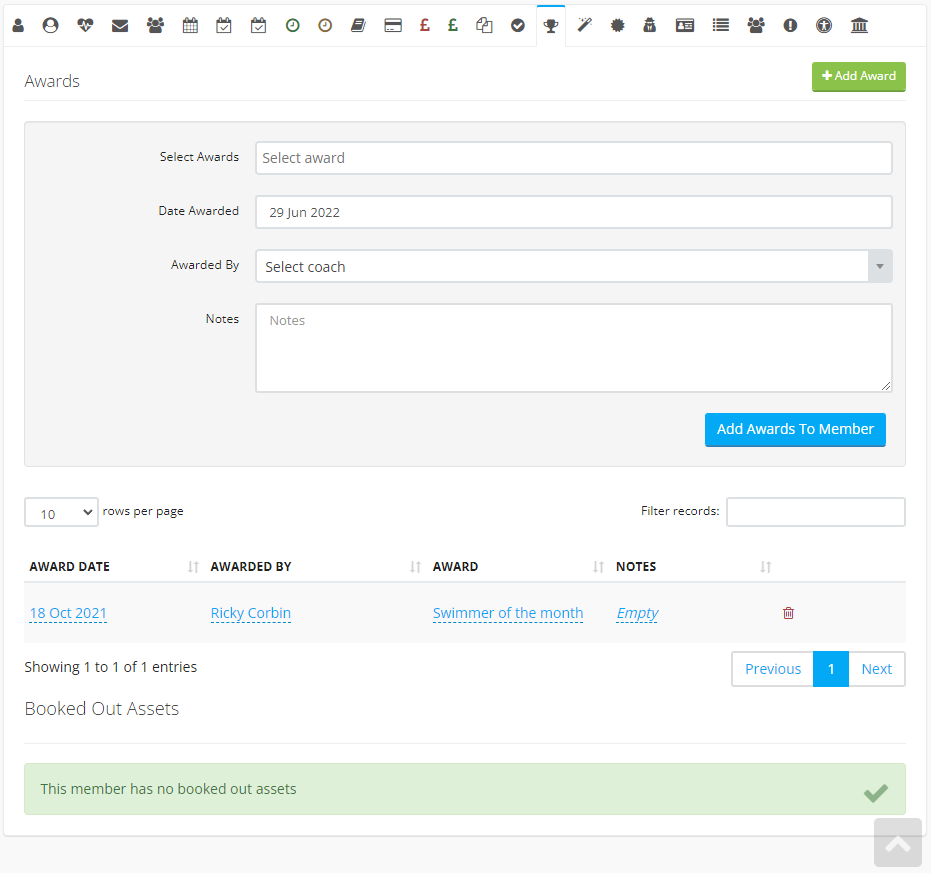Switch to the exclamation alert tab
Image resolution: width=931 pixels, height=873 pixels.
click(x=790, y=26)
